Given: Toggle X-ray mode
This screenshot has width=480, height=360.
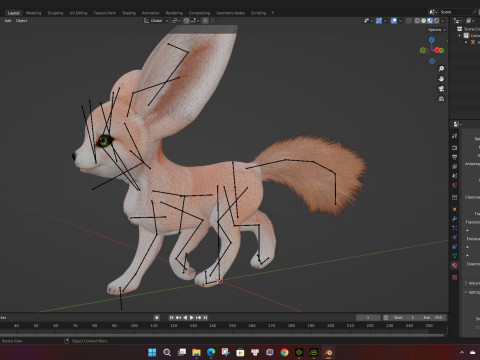Looking at the screenshot, I should coord(409,21).
